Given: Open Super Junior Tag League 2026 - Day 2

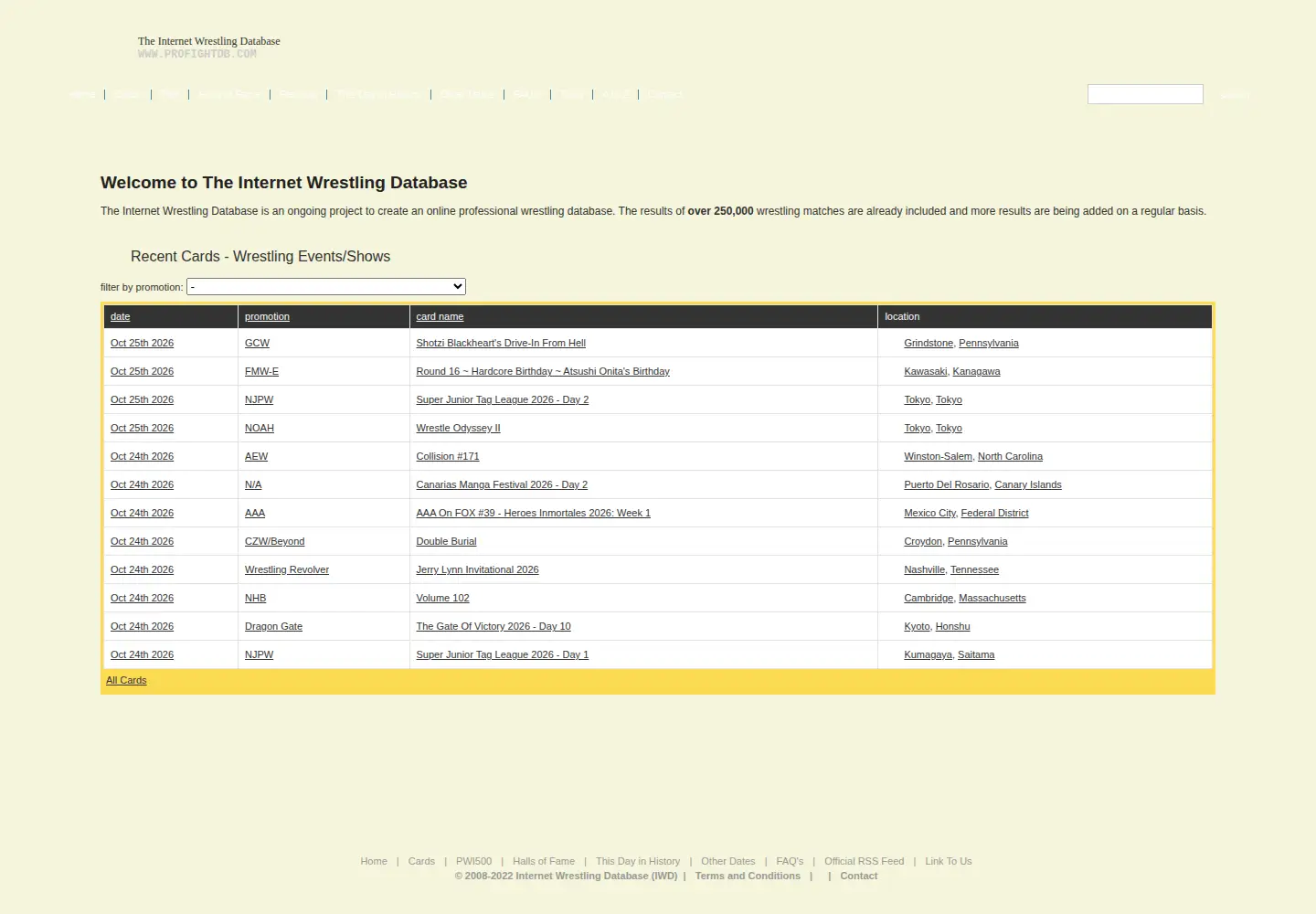Looking at the screenshot, I should click(502, 399).
